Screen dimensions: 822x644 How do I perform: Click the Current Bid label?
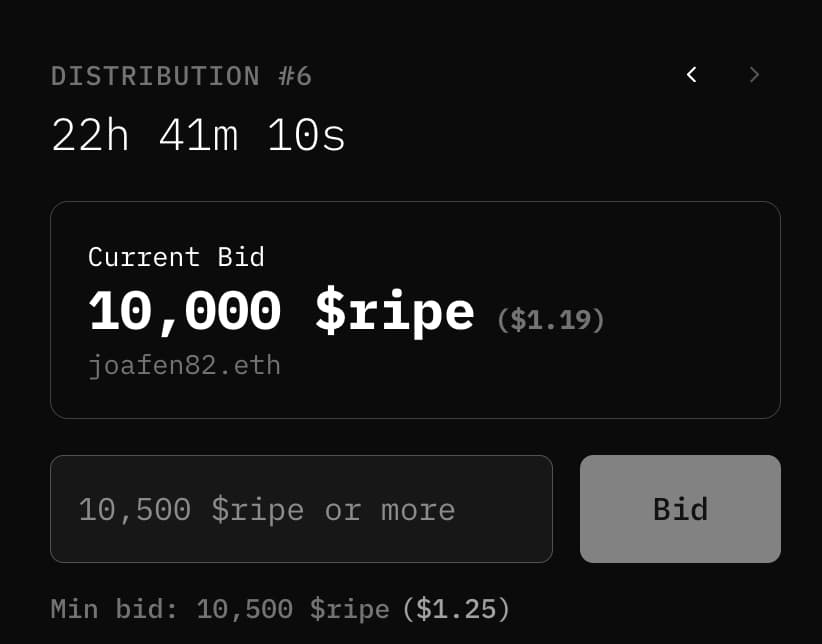[x=176, y=257]
